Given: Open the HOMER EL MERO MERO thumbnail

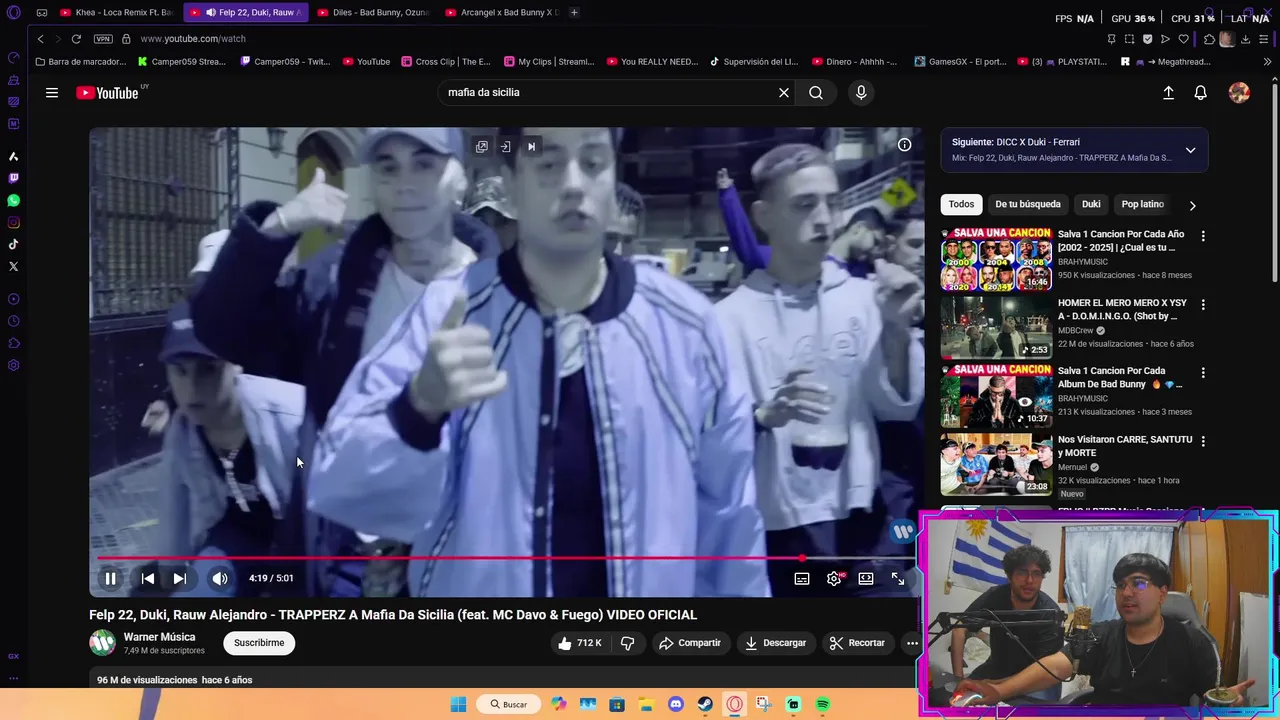Looking at the screenshot, I should tap(996, 327).
